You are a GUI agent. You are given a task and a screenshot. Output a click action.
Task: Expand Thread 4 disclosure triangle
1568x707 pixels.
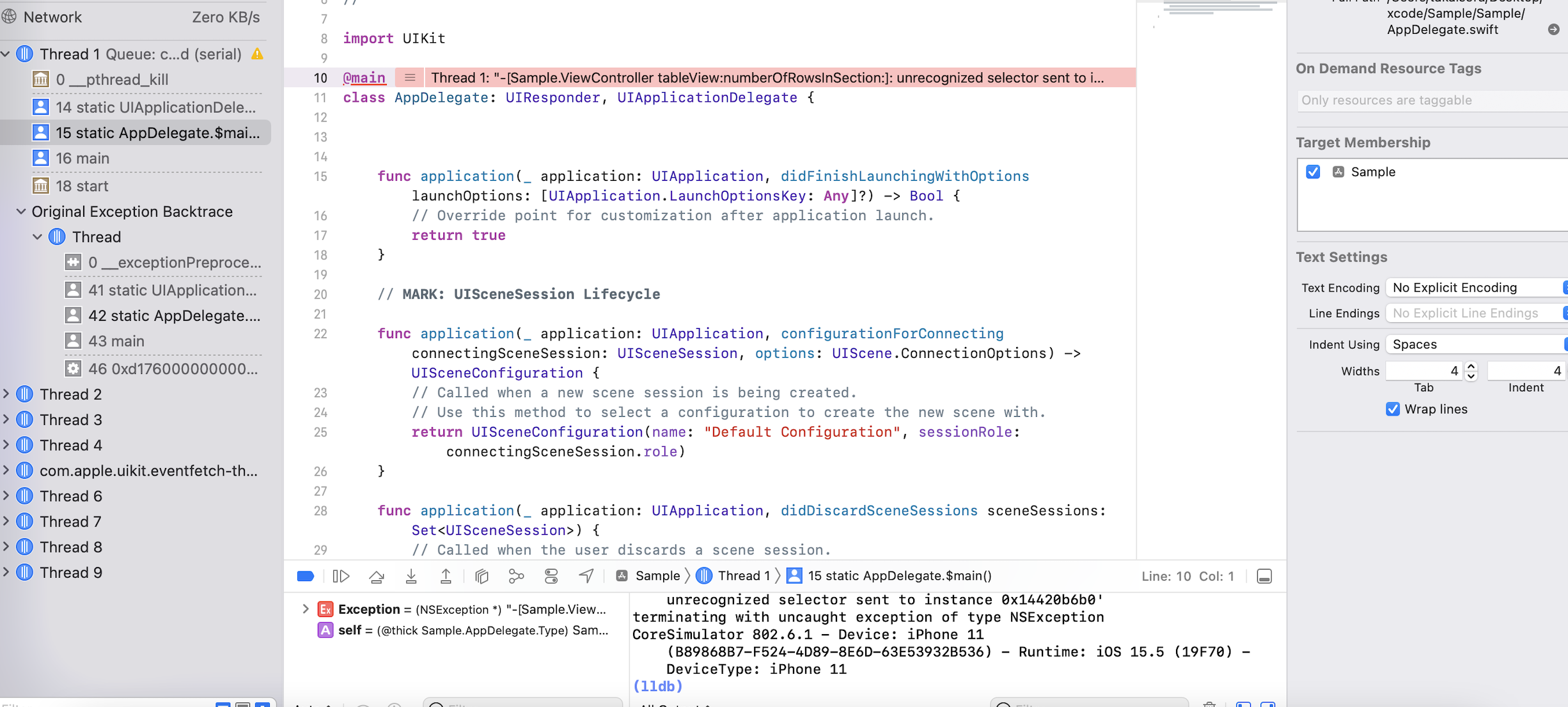(x=6, y=445)
